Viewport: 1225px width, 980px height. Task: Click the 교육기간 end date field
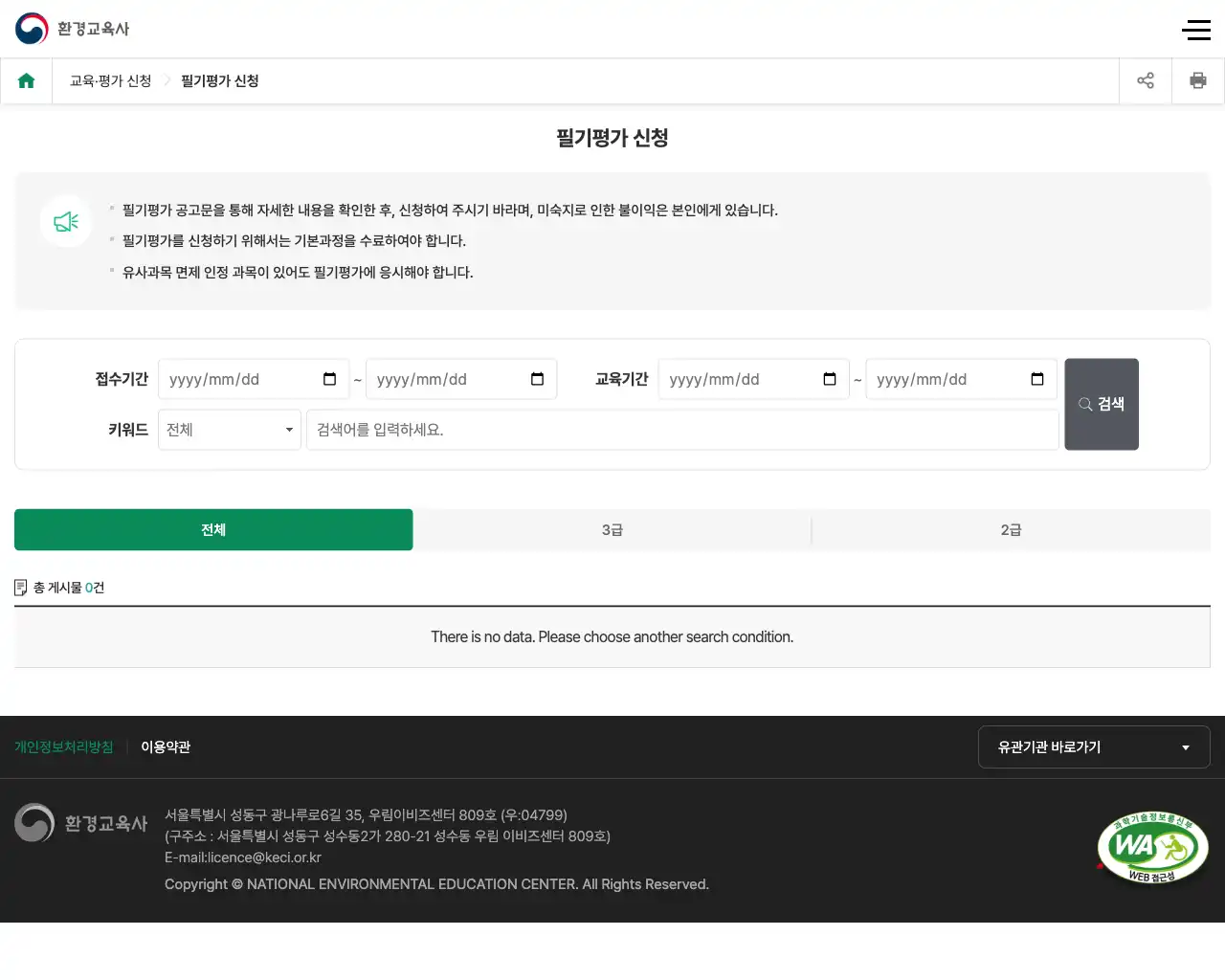click(x=962, y=379)
